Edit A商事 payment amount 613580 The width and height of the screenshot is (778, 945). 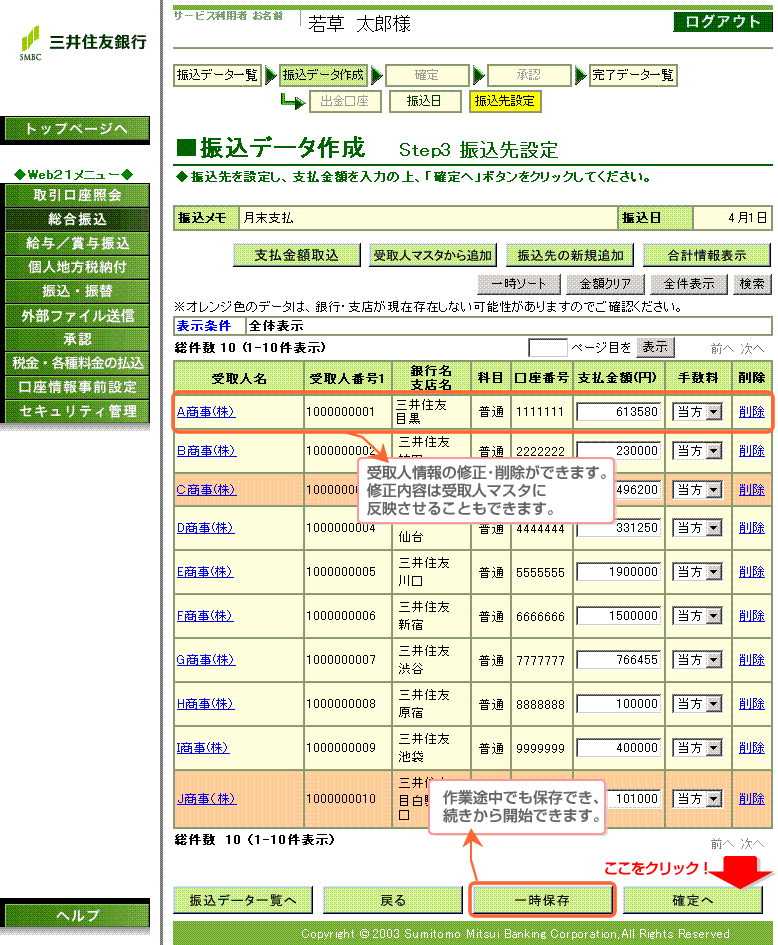coord(619,412)
